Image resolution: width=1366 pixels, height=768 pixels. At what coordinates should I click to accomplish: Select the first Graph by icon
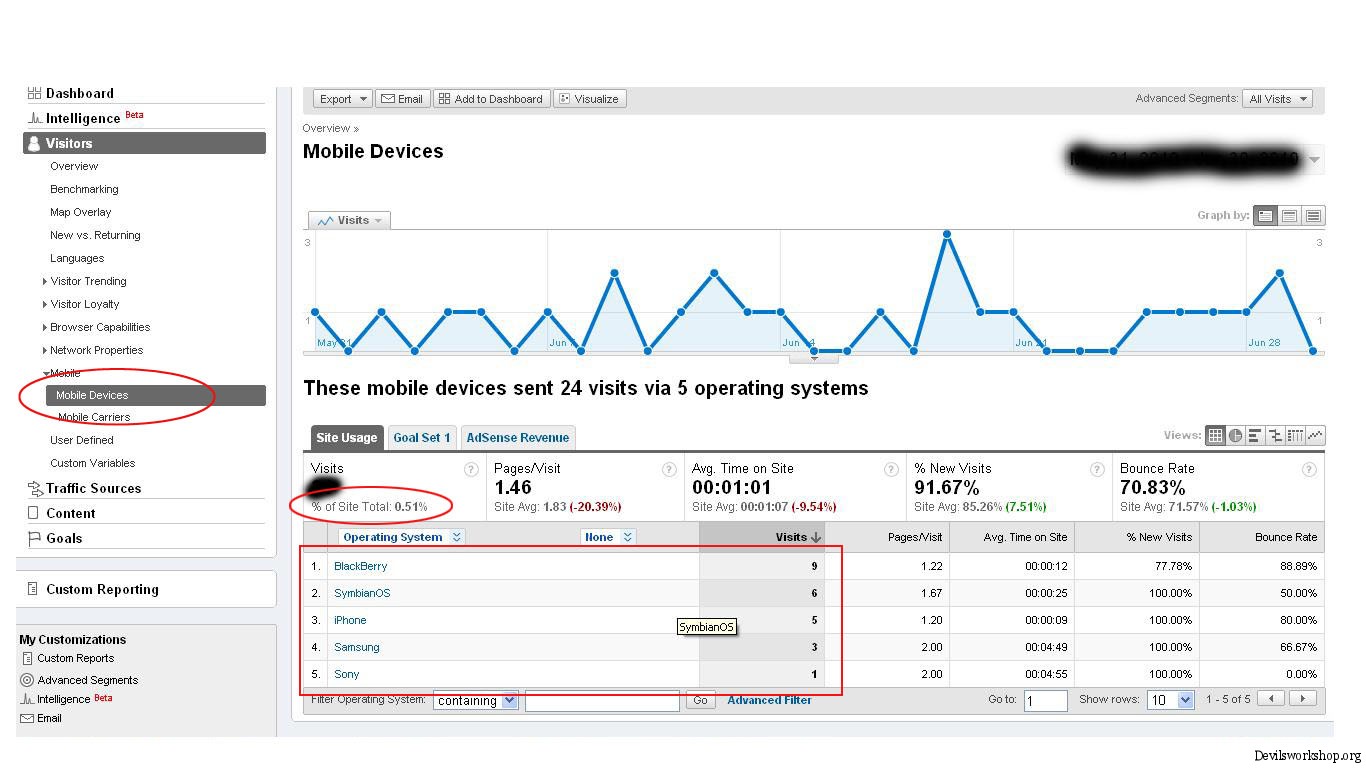pos(1266,215)
